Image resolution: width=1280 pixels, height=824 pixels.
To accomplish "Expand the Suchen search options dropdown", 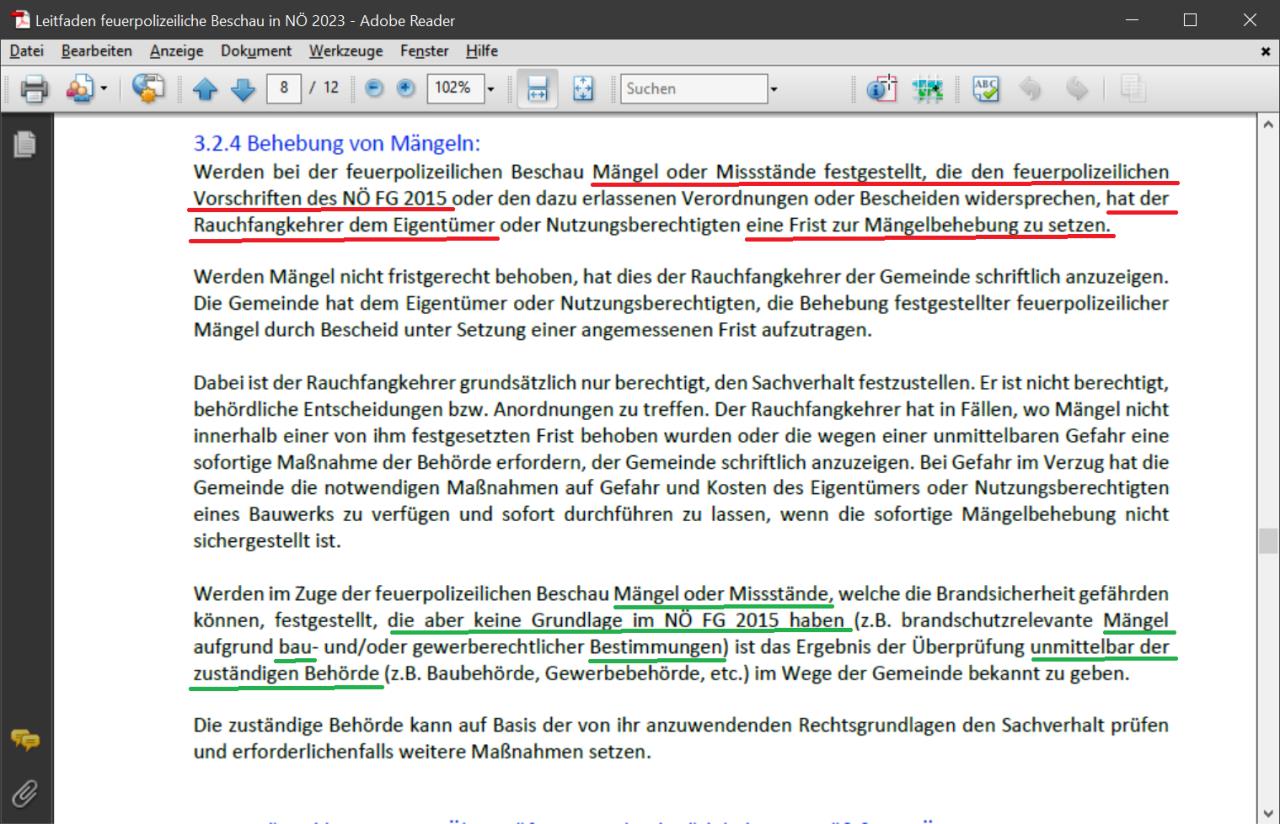I will tap(773, 89).
